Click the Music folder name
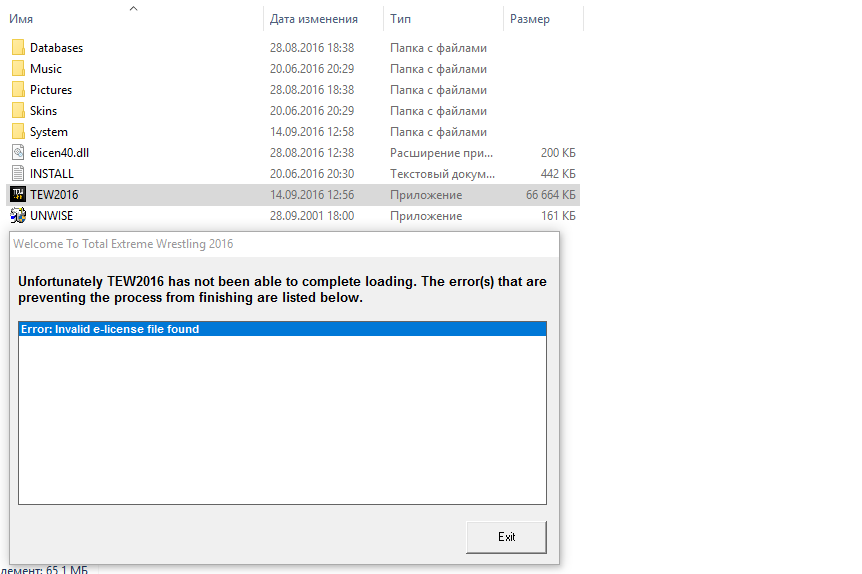The image size is (862, 574). point(46,69)
